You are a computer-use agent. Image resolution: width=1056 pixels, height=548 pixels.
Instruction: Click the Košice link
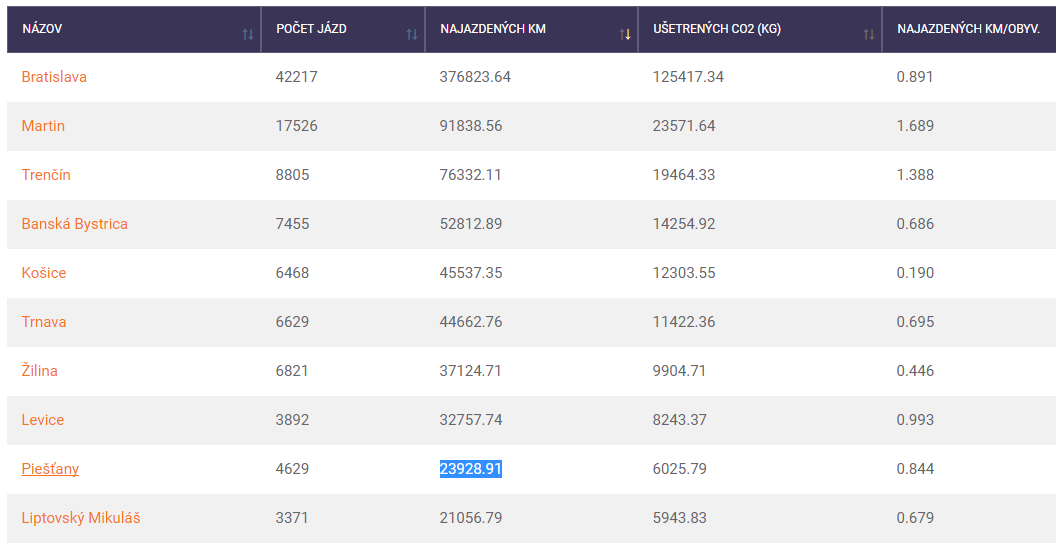pos(44,273)
